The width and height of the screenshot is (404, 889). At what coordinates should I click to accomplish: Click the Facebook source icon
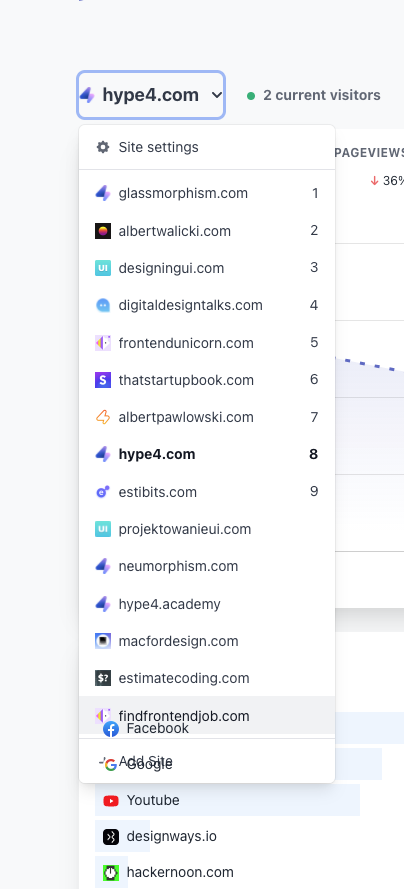coord(111,729)
